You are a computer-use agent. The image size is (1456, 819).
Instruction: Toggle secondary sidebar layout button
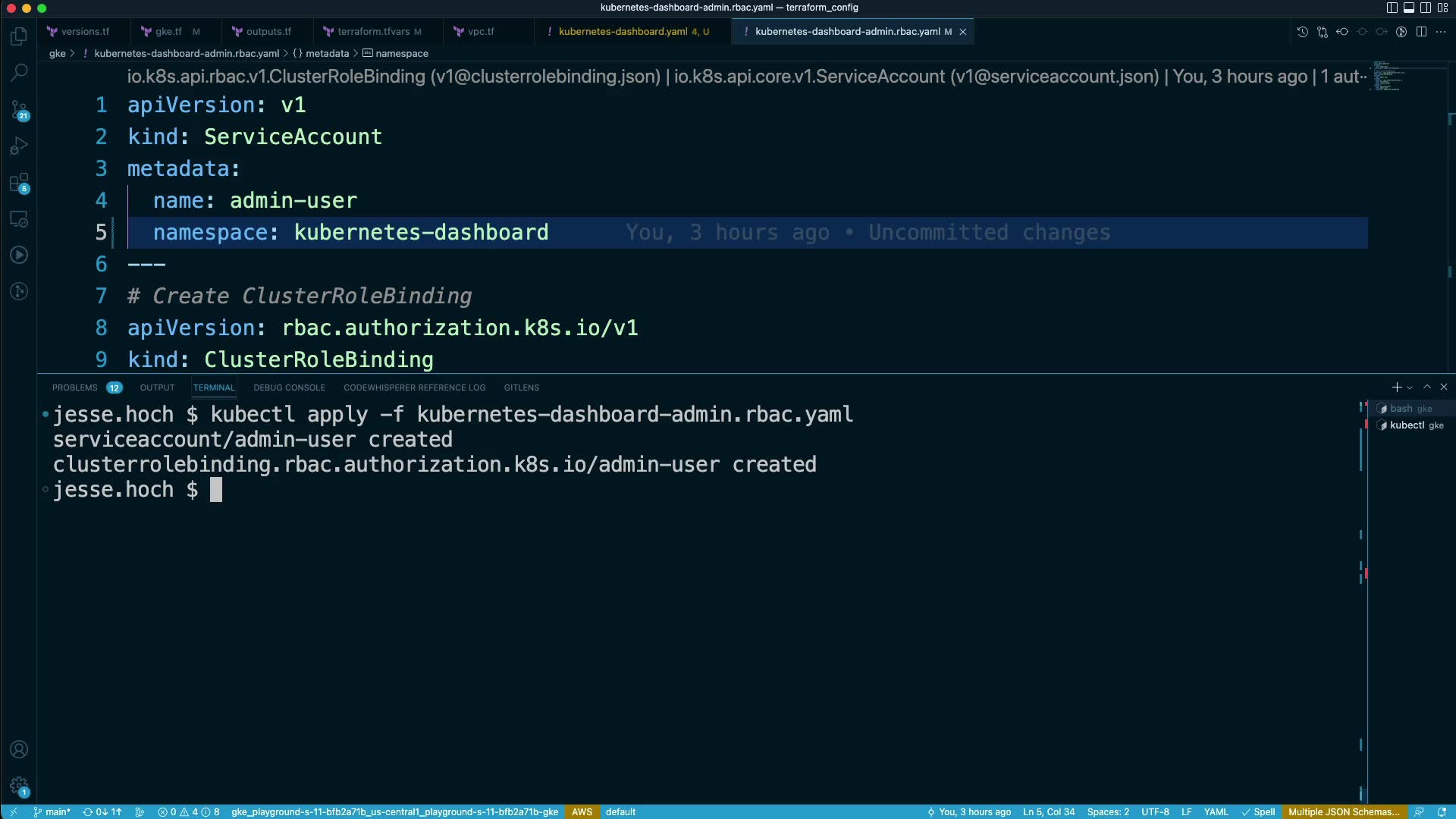1425,8
